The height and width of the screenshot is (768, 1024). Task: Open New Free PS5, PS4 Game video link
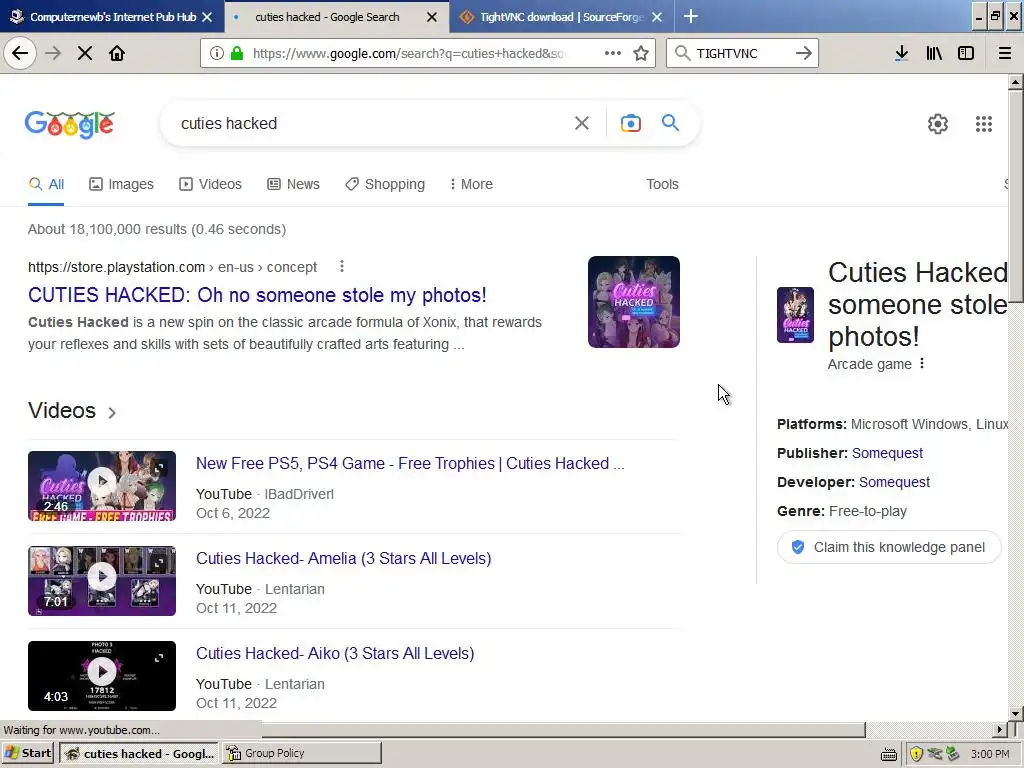pyautogui.click(x=410, y=464)
